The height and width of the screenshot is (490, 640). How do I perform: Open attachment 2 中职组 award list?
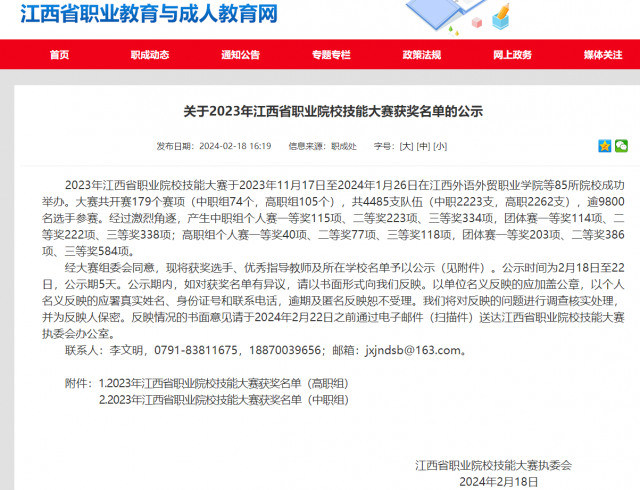pyautogui.click(x=224, y=400)
